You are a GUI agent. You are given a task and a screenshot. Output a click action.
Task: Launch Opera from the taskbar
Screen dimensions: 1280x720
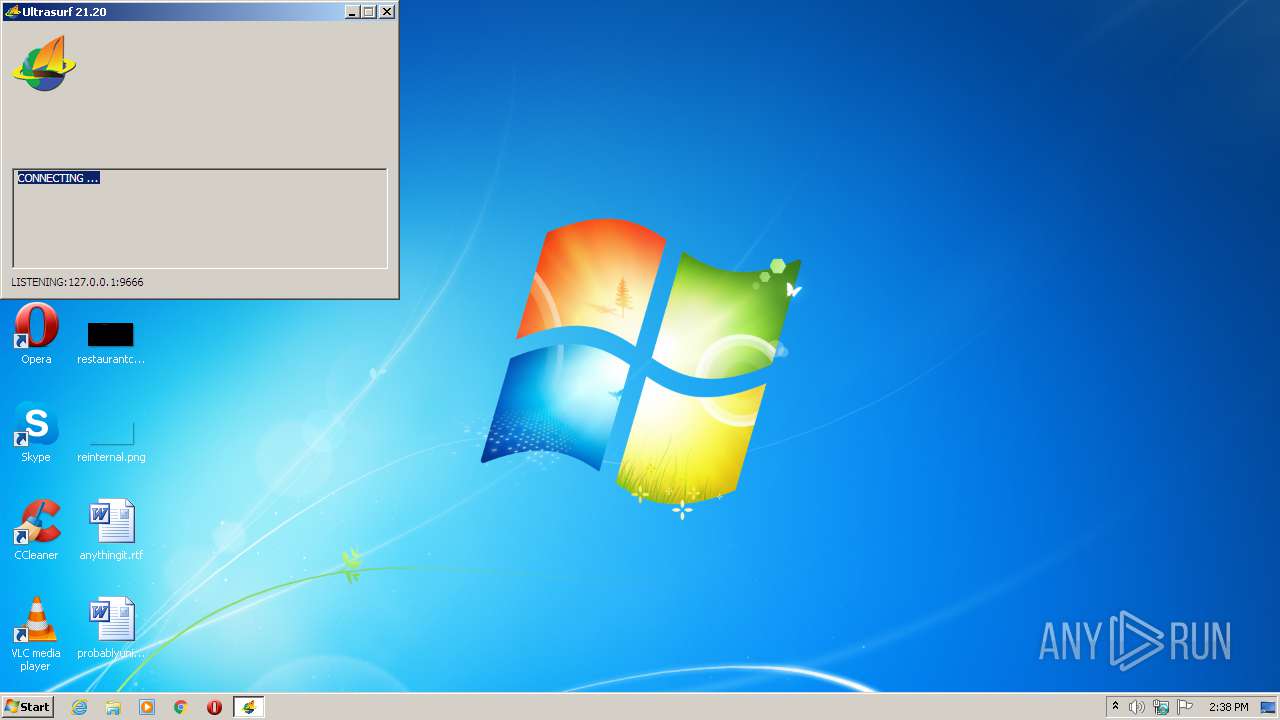coord(214,707)
